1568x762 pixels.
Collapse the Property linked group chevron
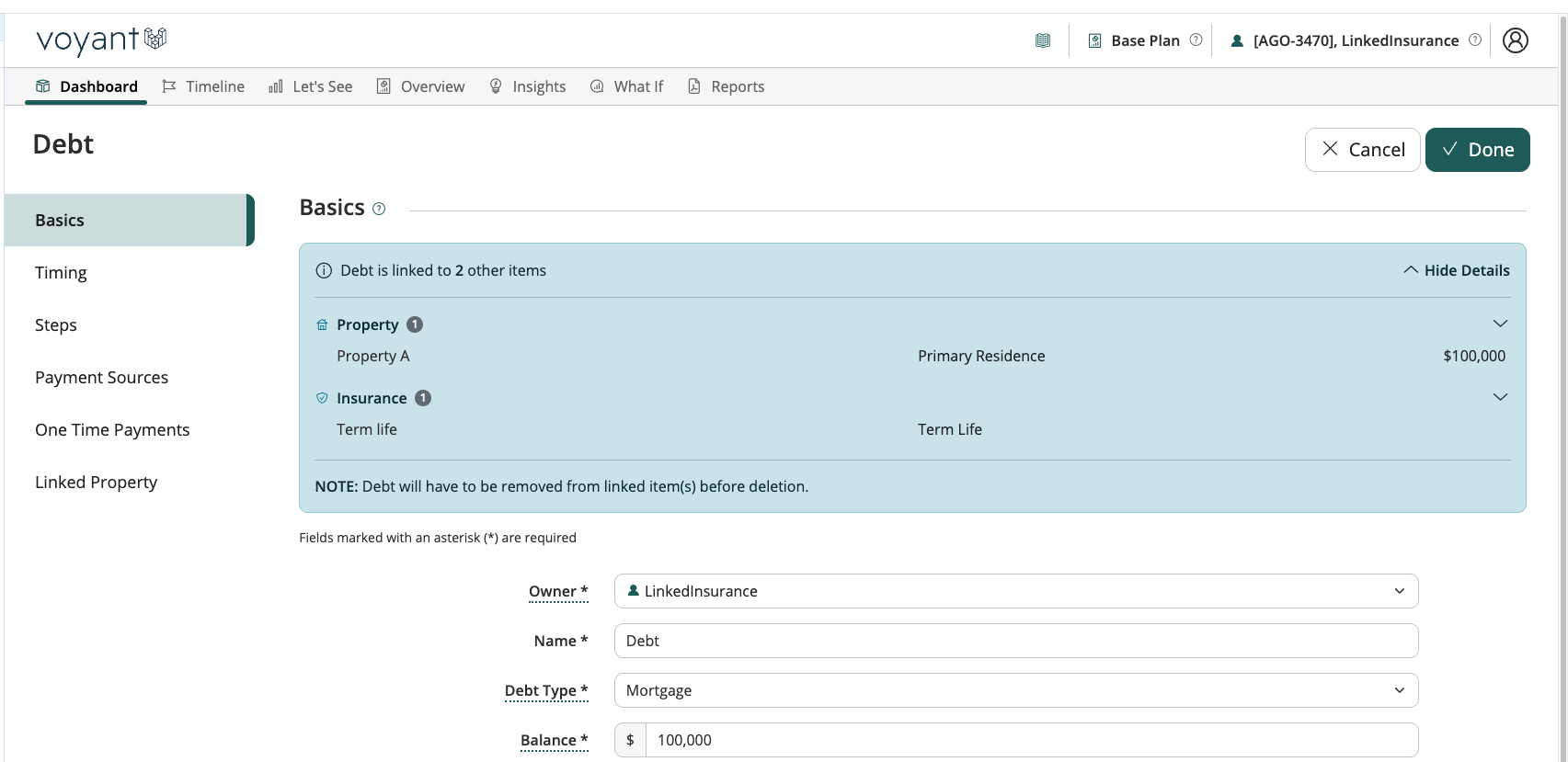tap(1500, 324)
